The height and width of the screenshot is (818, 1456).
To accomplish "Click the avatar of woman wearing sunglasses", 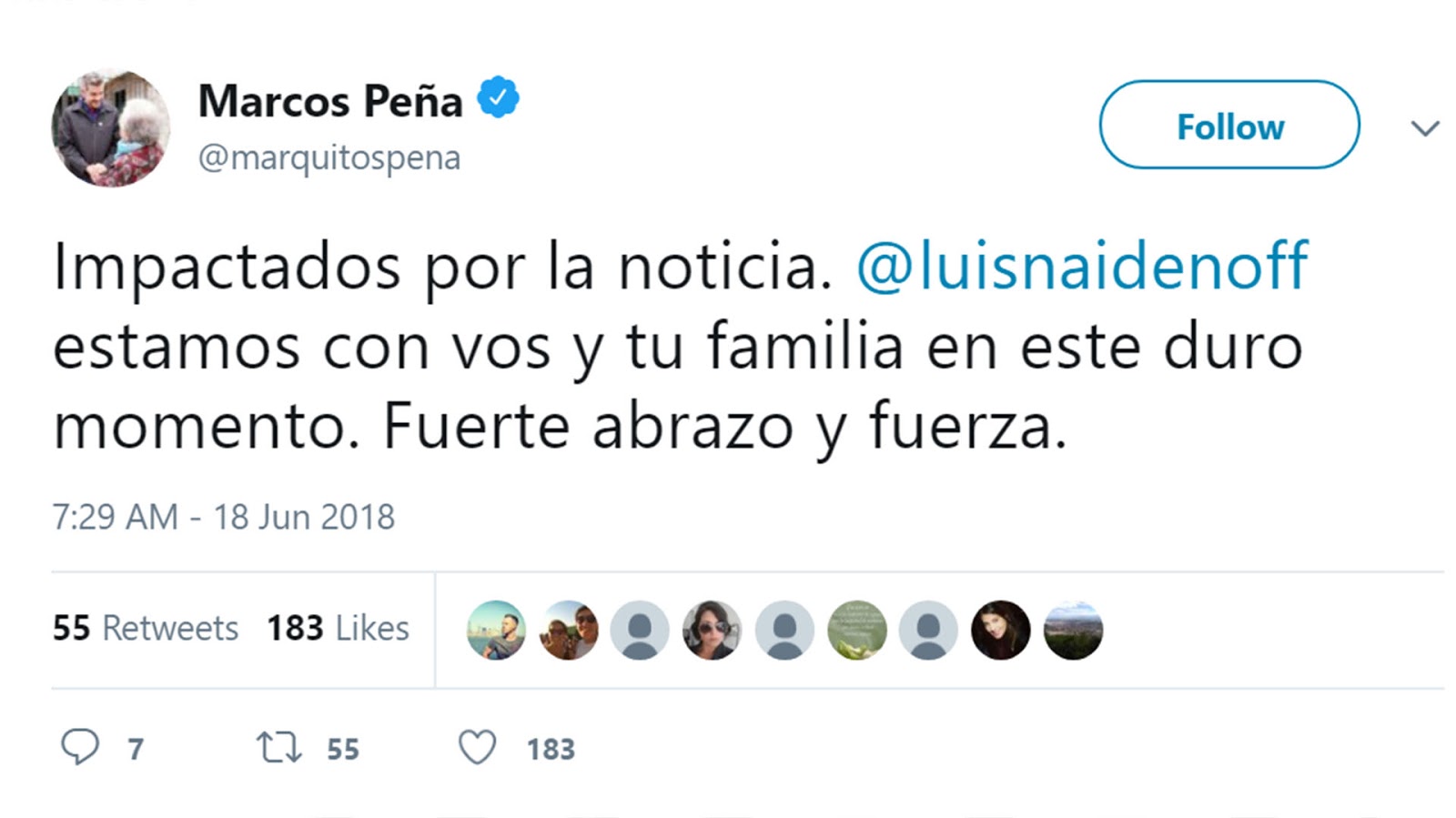I will pos(712,630).
